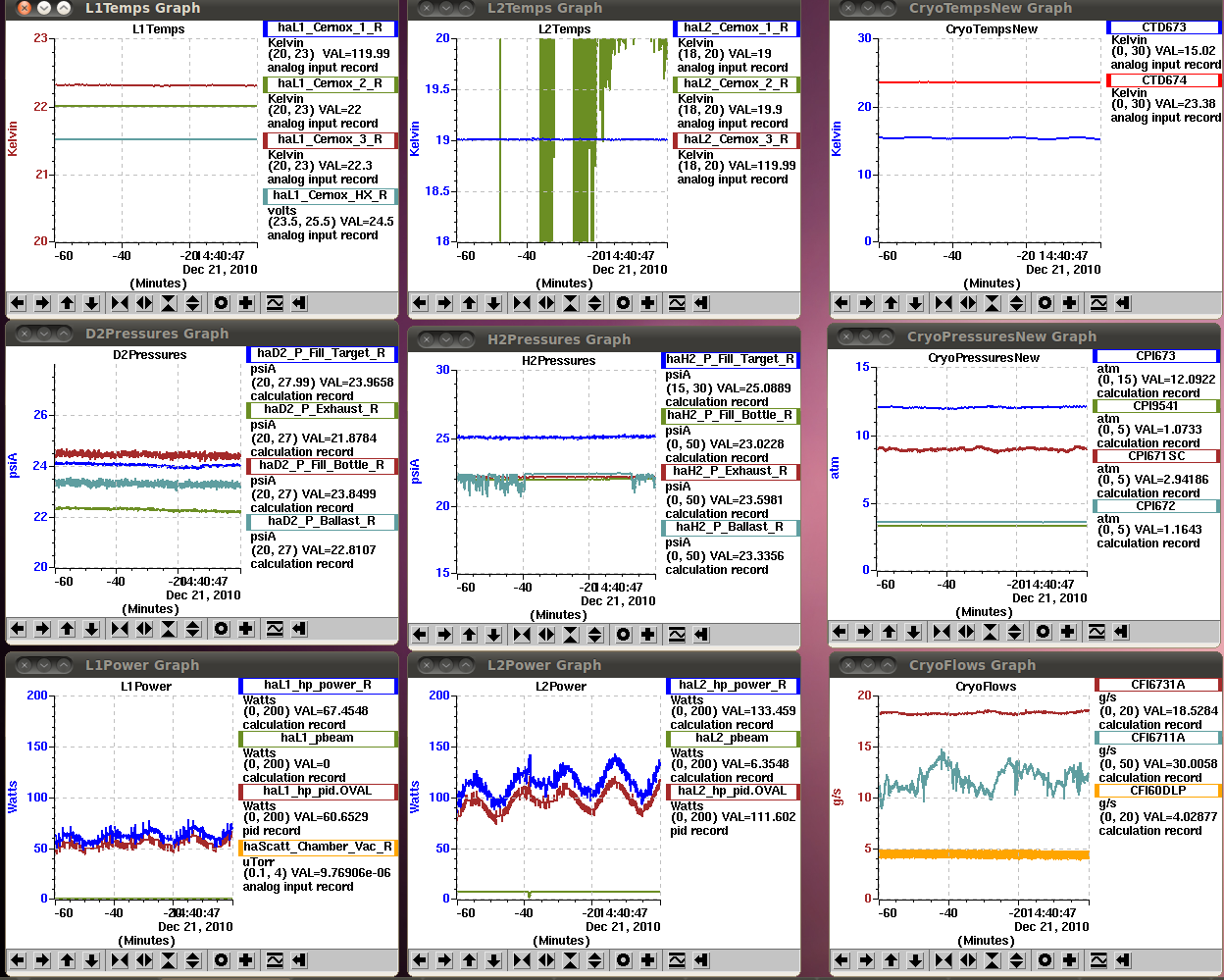Click horizontal compress icon in CryoTempsNew Graph
Image resolution: width=1224 pixels, height=980 pixels.
click(x=943, y=303)
